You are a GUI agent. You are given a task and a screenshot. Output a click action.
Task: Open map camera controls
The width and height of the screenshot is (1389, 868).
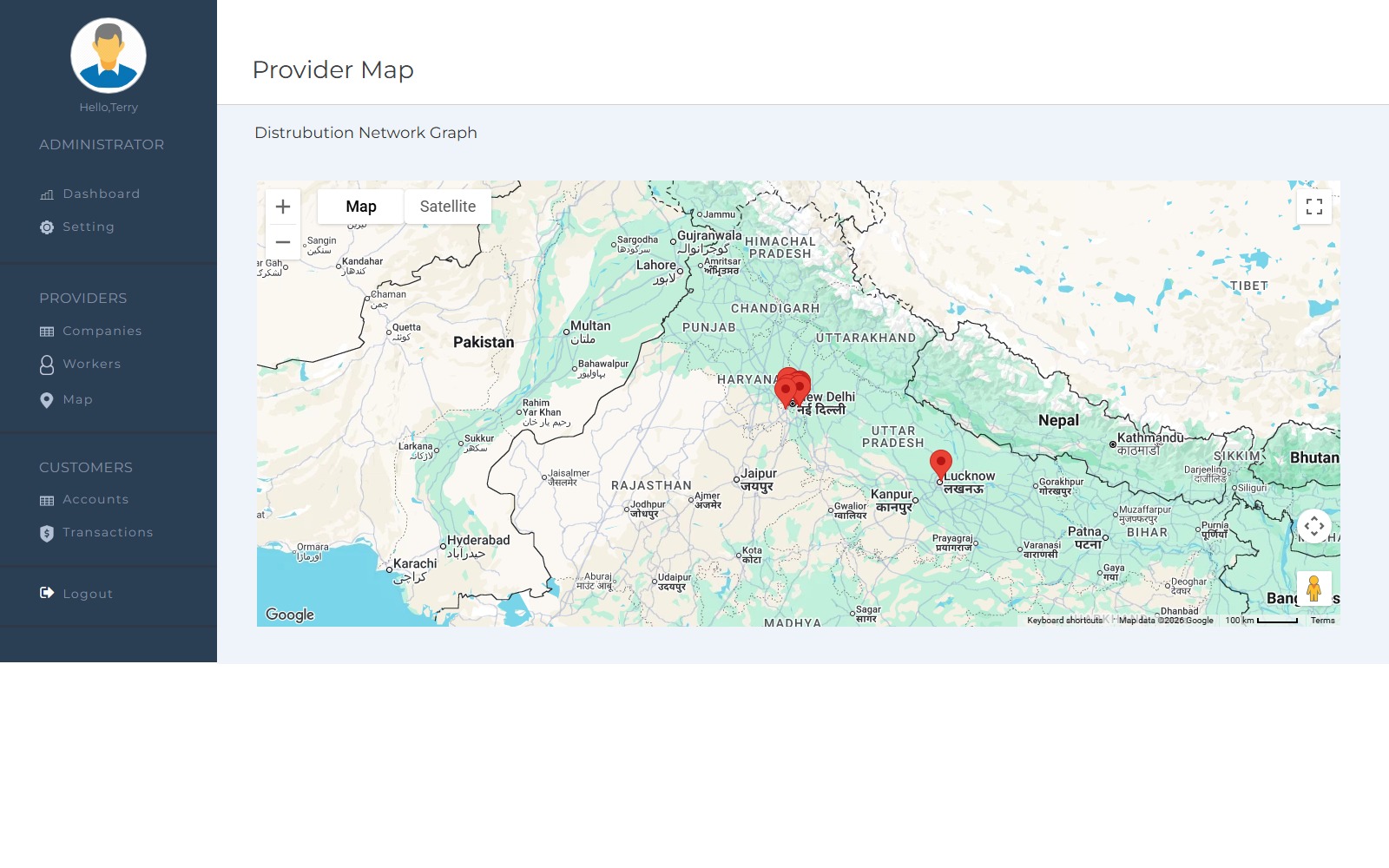pyautogui.click(x=1314, y=526)
